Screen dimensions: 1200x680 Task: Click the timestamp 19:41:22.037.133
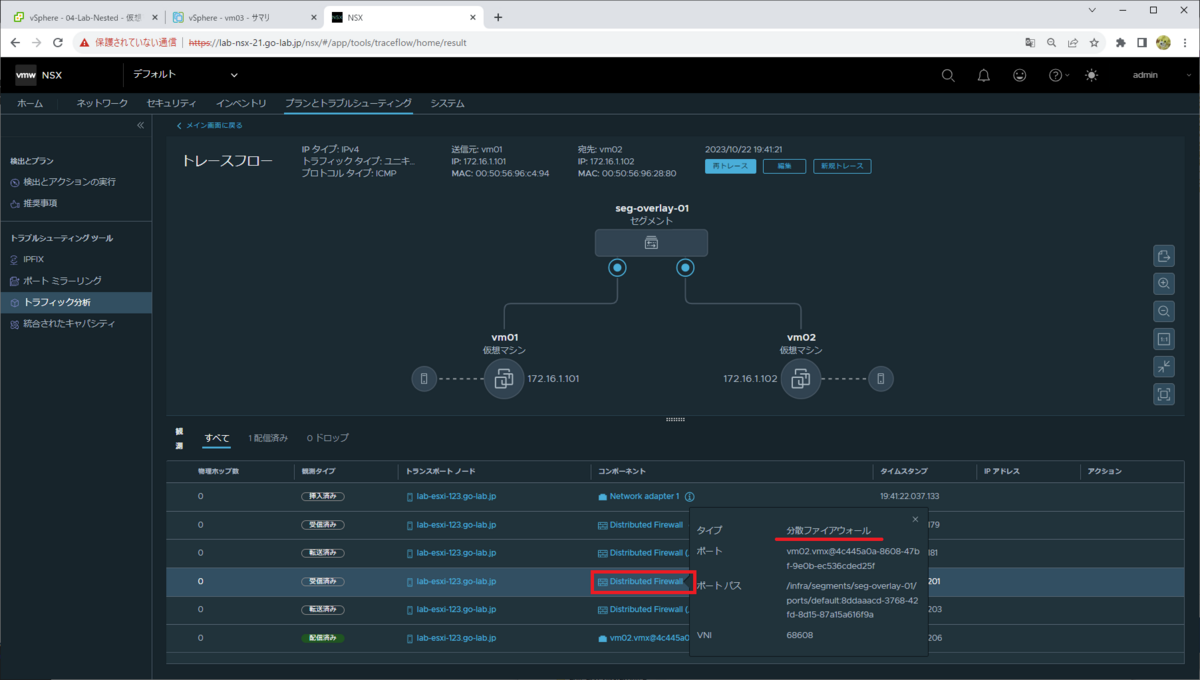(909, 496)
